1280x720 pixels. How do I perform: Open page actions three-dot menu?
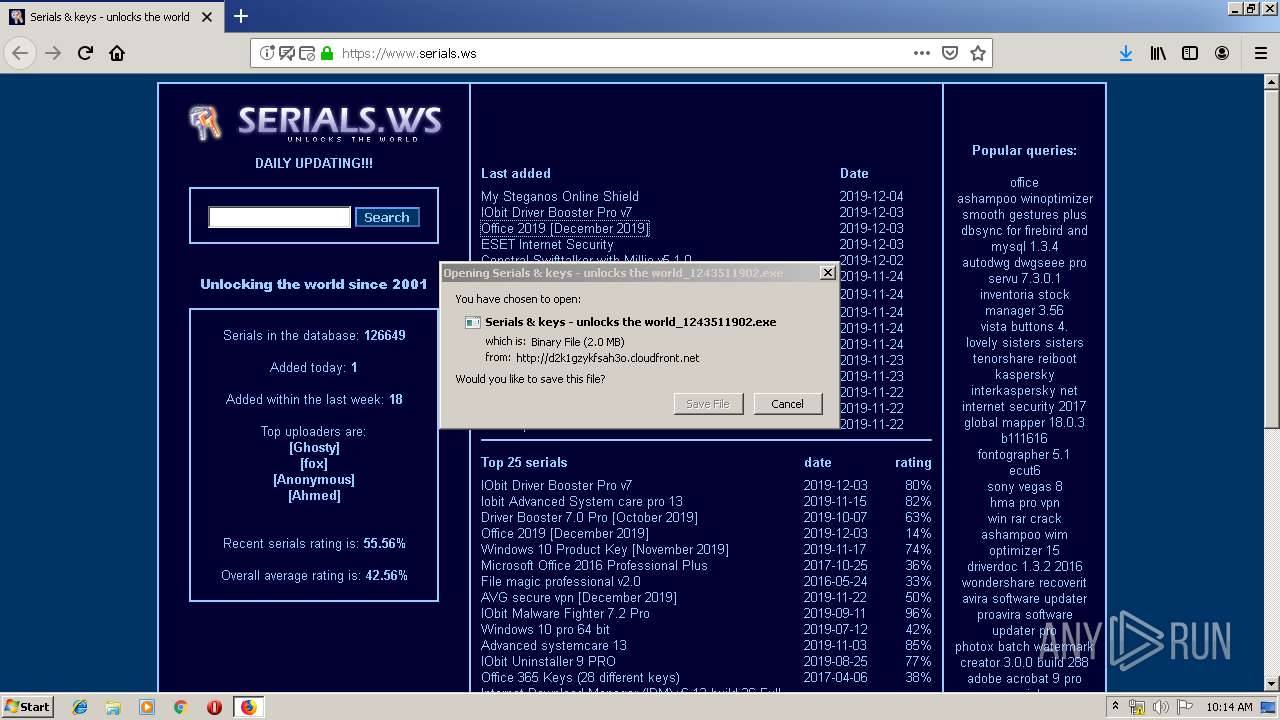pos(922,53)
